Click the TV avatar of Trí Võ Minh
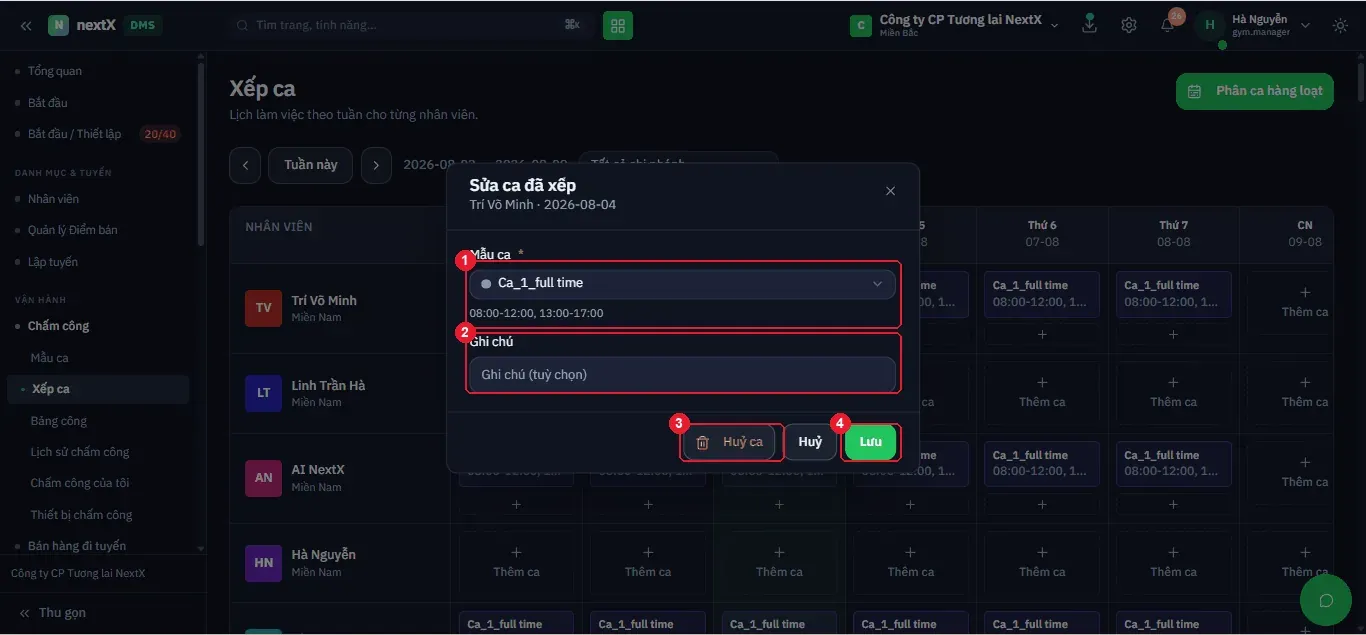This screenshot has height=635, width=1366. coord(263,308)
